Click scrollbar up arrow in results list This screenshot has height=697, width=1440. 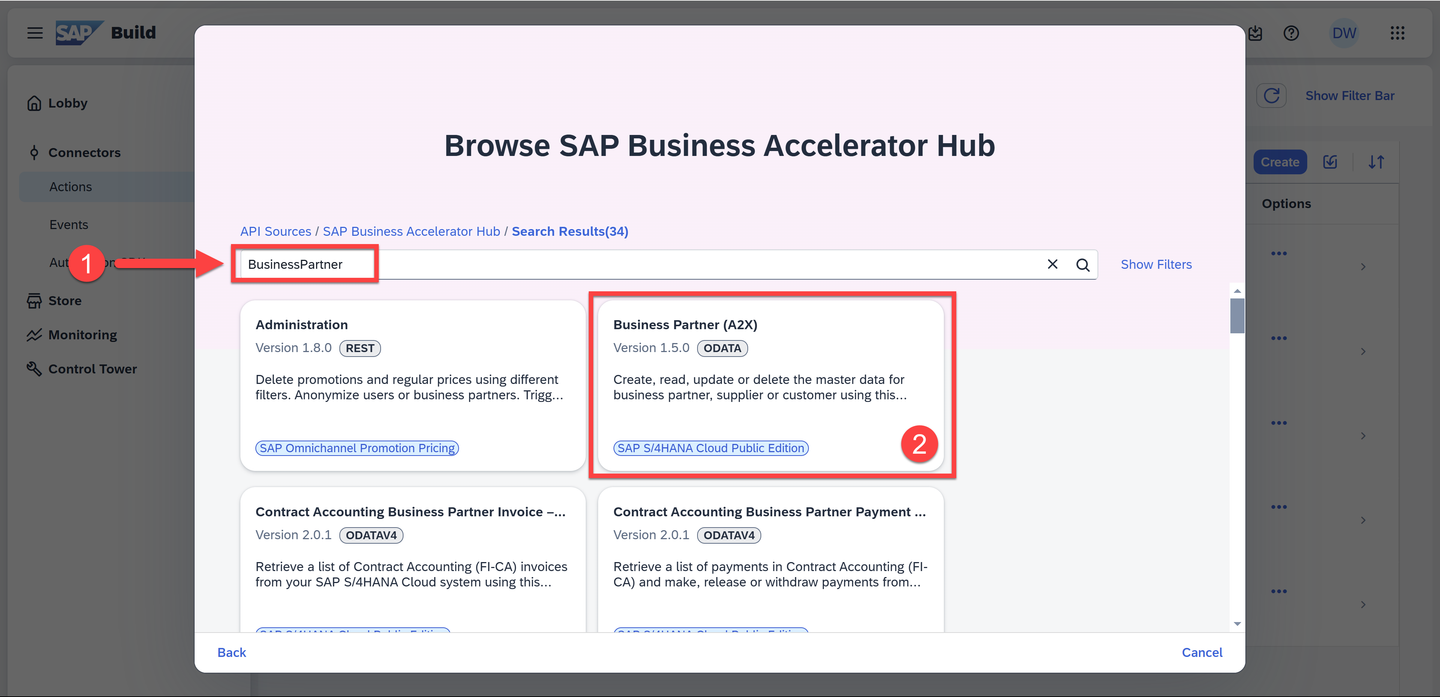click(1237, 290)
